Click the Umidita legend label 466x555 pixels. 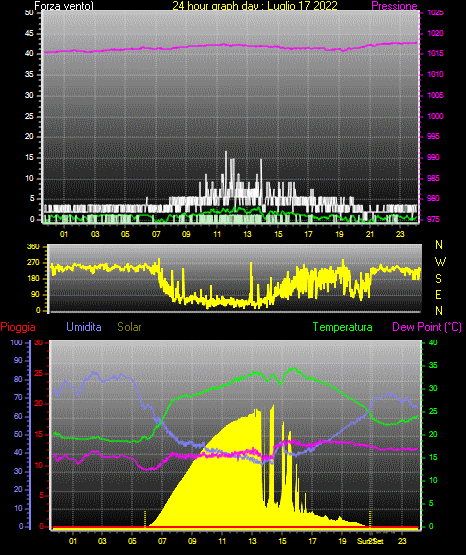(x=84, y=327)
